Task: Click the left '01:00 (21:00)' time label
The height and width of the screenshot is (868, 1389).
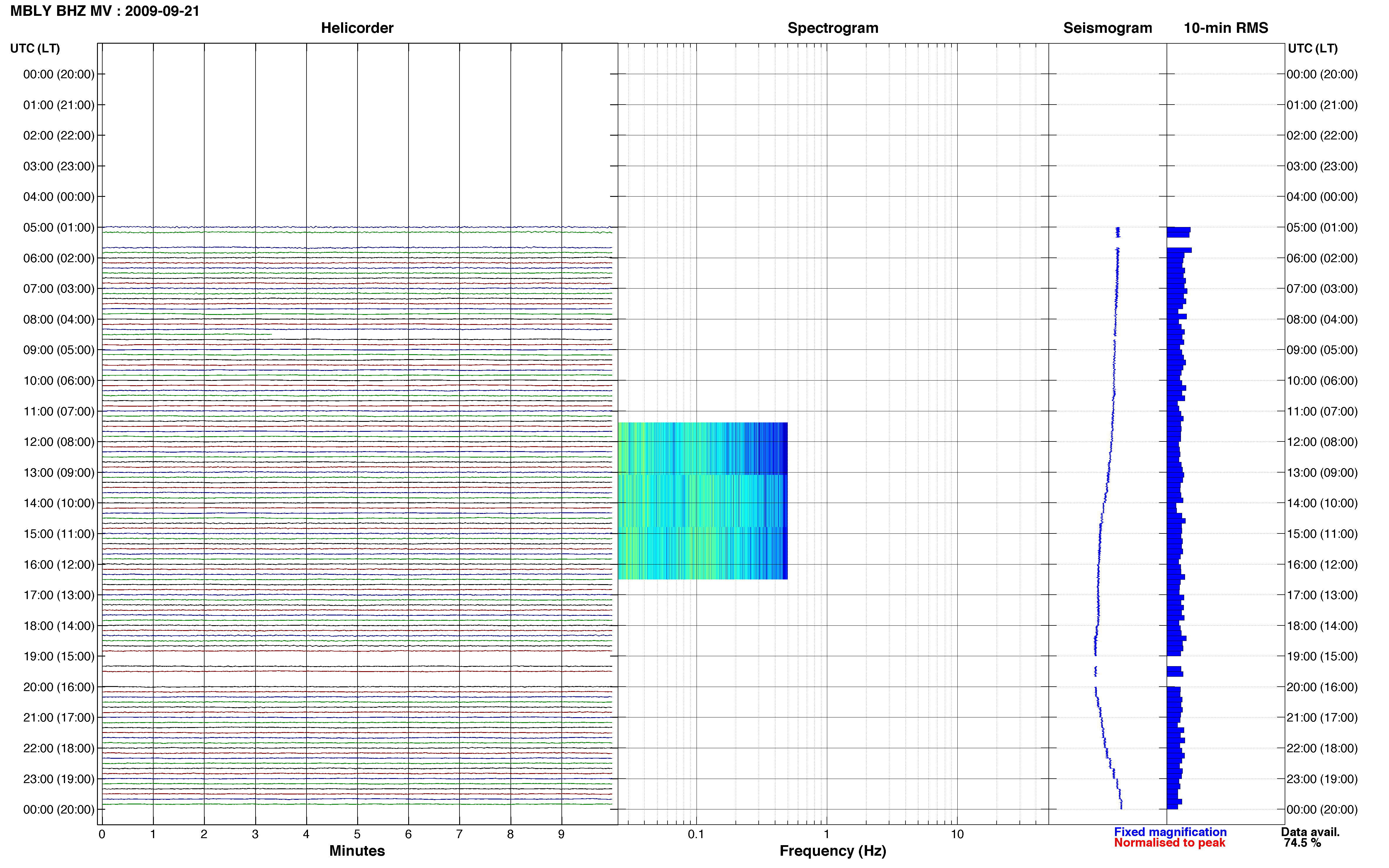Action: tap(59, 105)
